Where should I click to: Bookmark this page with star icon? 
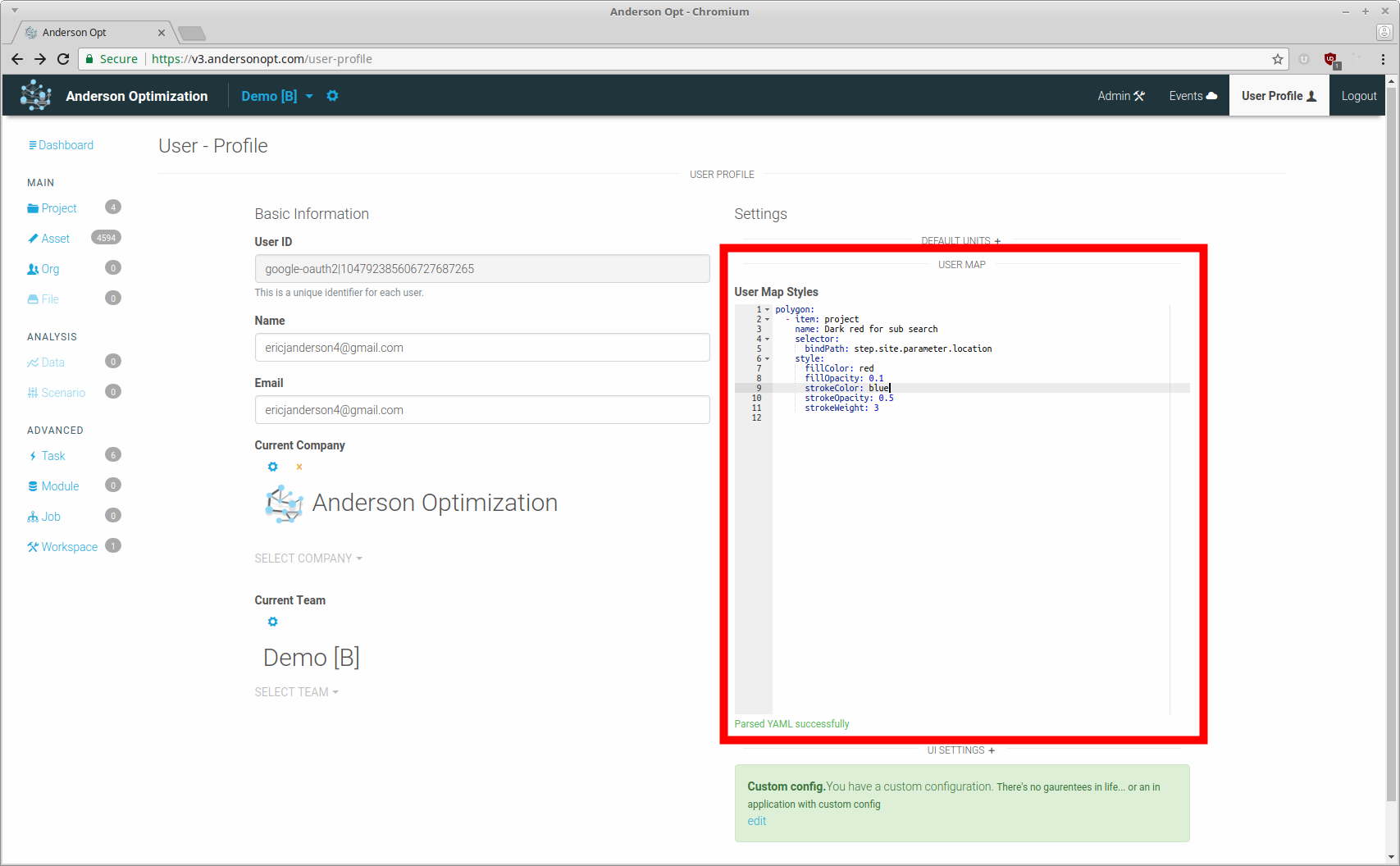pos(1277,59)
